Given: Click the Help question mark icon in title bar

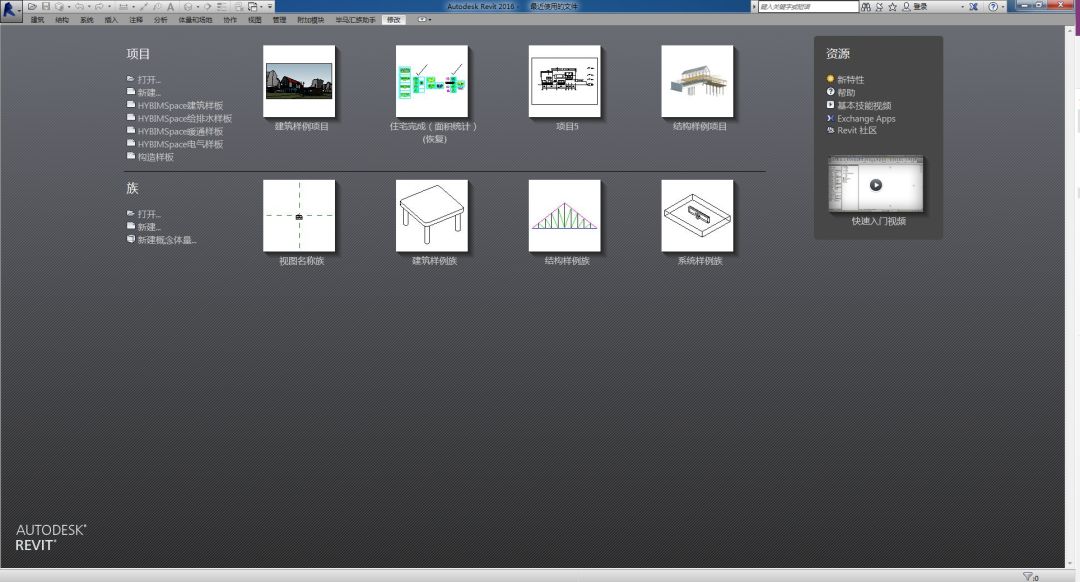Looking at the screenshot, I should pyautogui.click(x=993, y=6).
